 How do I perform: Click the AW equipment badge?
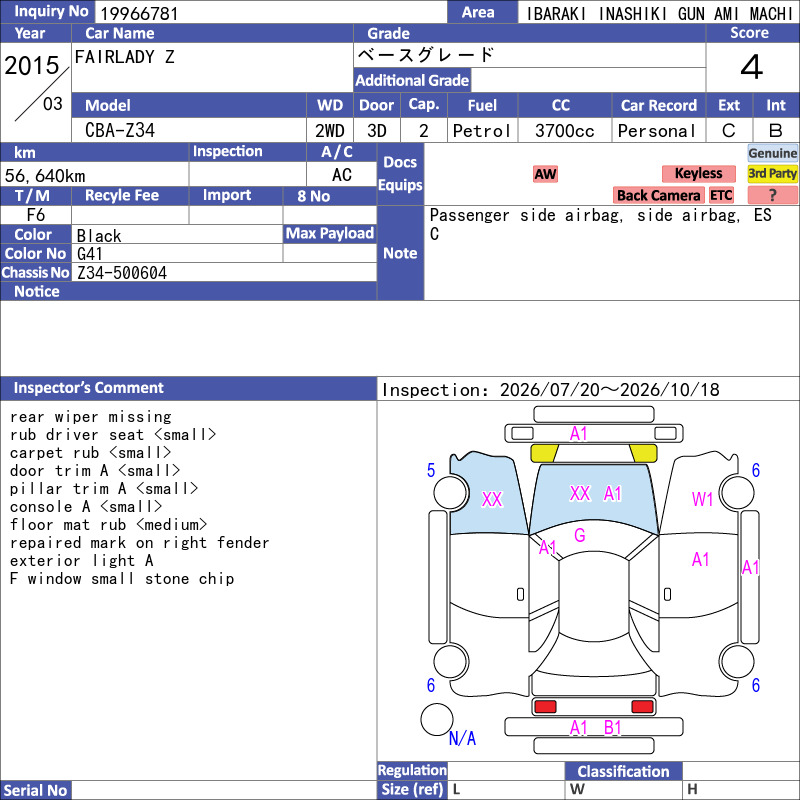(x=545, y=174)
